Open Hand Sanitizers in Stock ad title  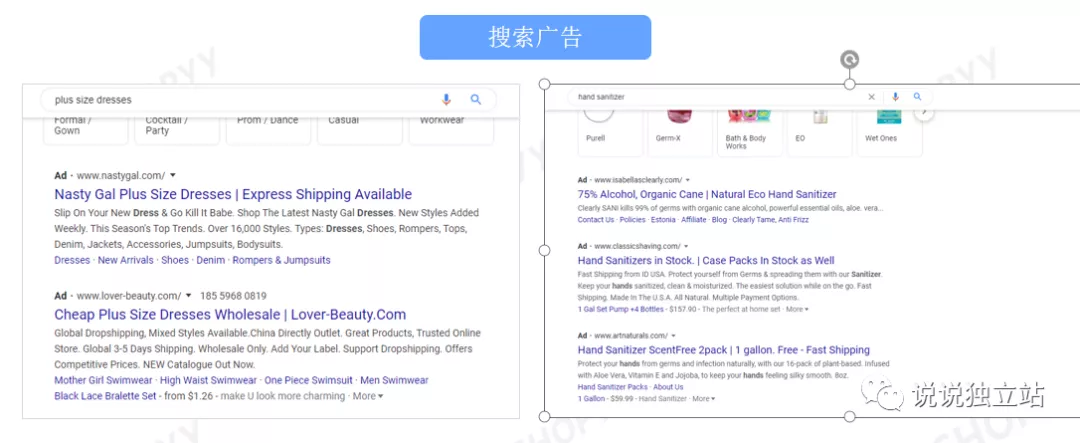click(x=706, y=260)
